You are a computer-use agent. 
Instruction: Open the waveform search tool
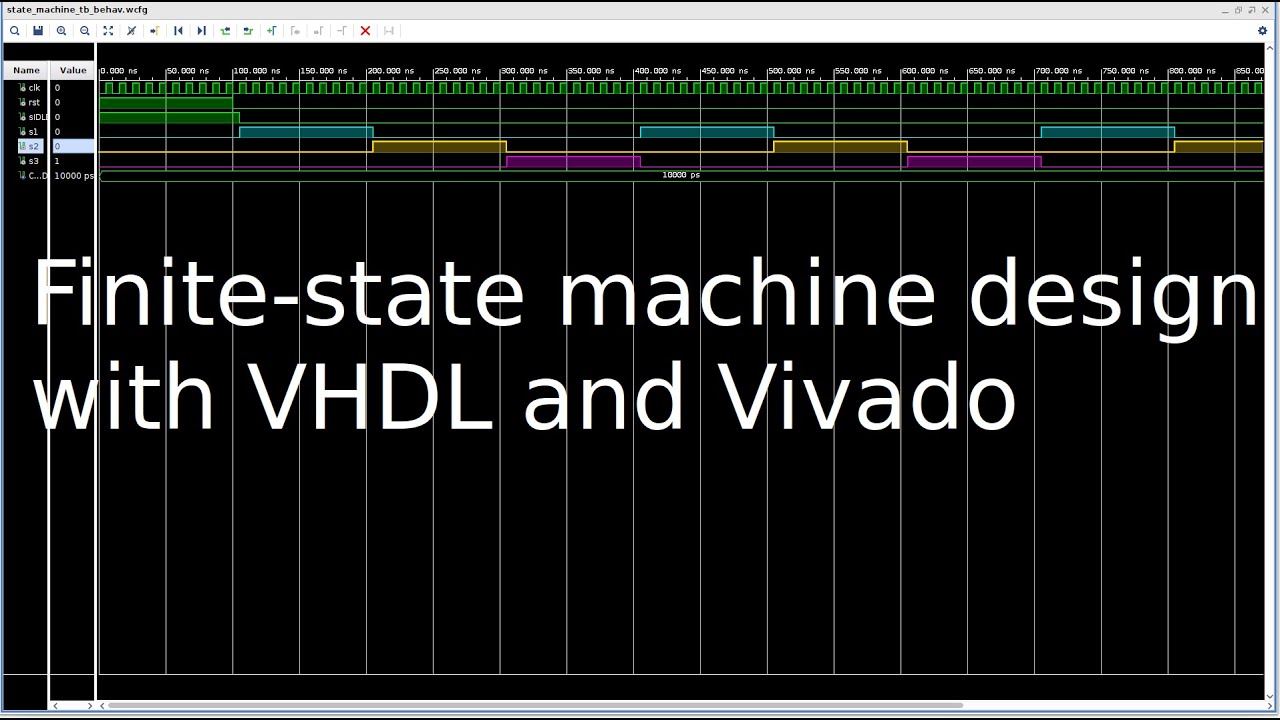click(15, 31)
